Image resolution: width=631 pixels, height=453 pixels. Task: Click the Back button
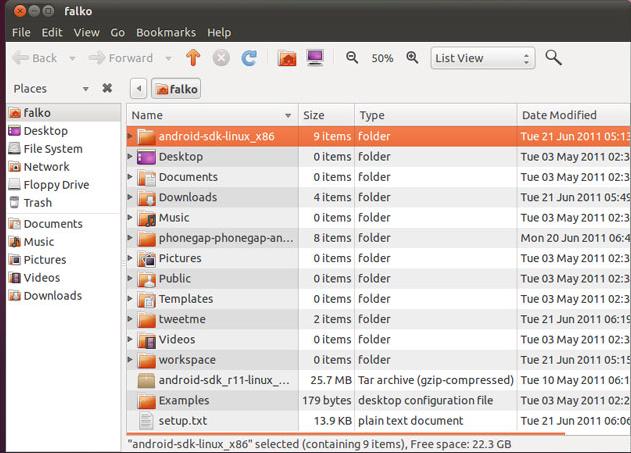click(35, 58)
